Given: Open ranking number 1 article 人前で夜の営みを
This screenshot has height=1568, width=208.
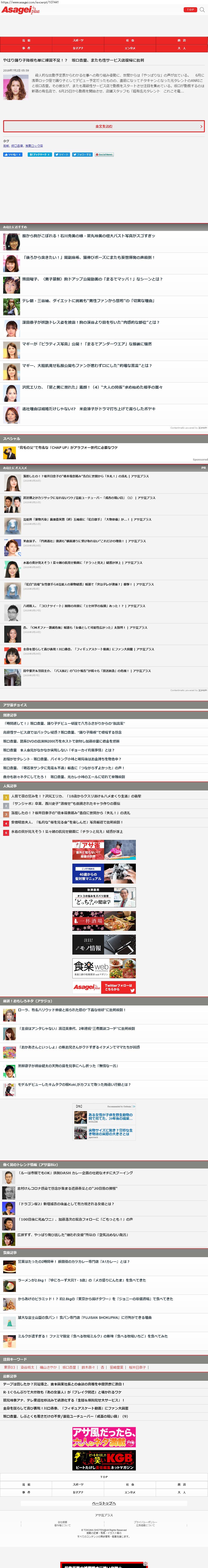Looking at the screenshot, I should (76, 796).
